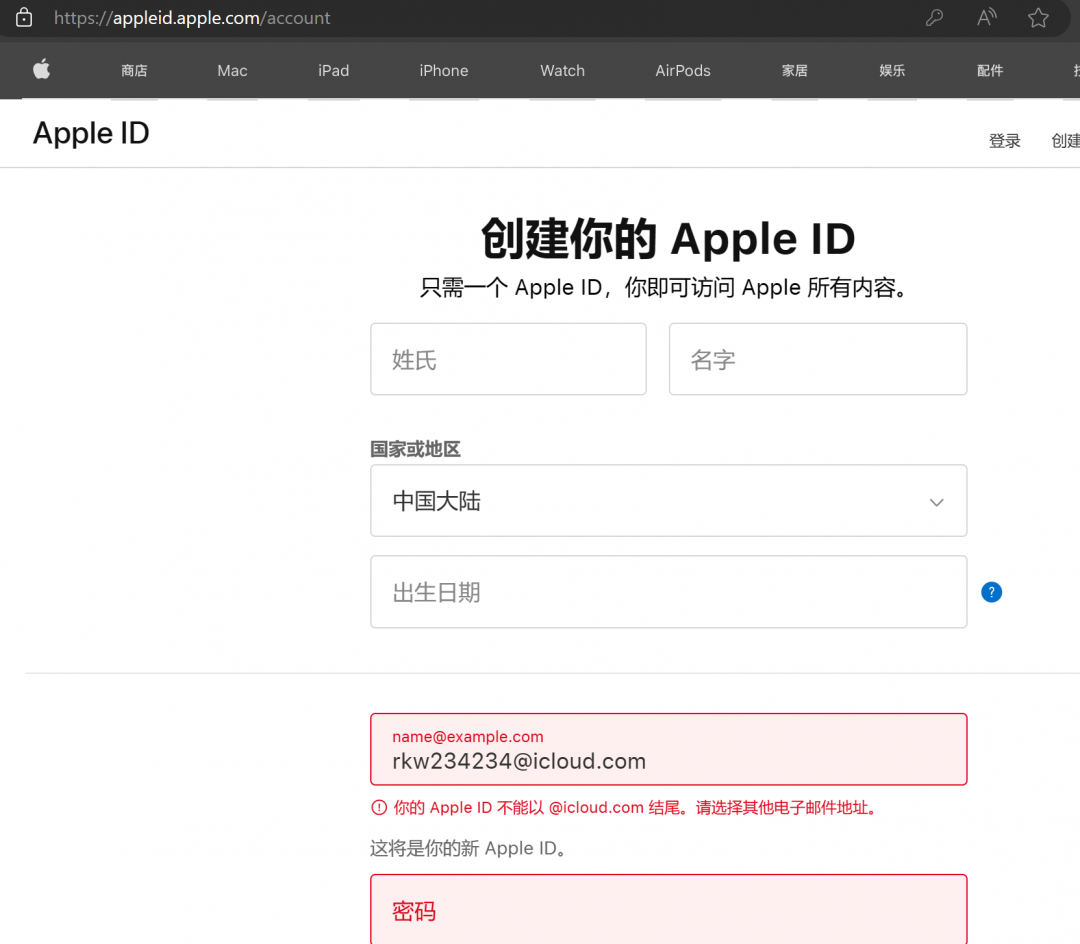Select 家居 in navigation bar
This screenshot has height=944, width=1080.
(794, 70)
